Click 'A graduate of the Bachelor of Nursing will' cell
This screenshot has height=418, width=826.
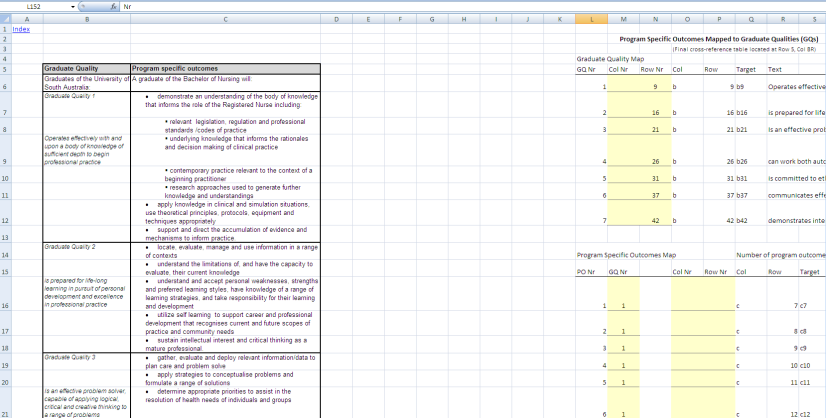[x=225, y=83]
